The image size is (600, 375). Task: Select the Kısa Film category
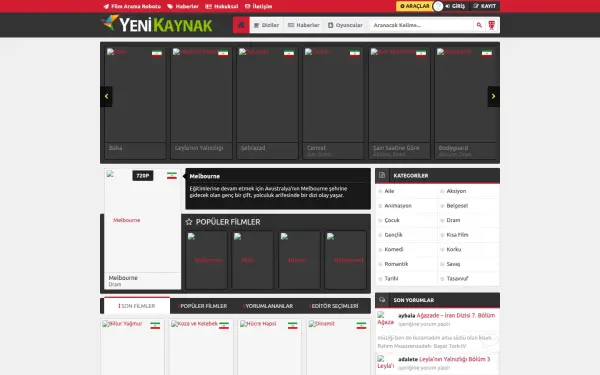pyautogui.click(x=457, y=235)
